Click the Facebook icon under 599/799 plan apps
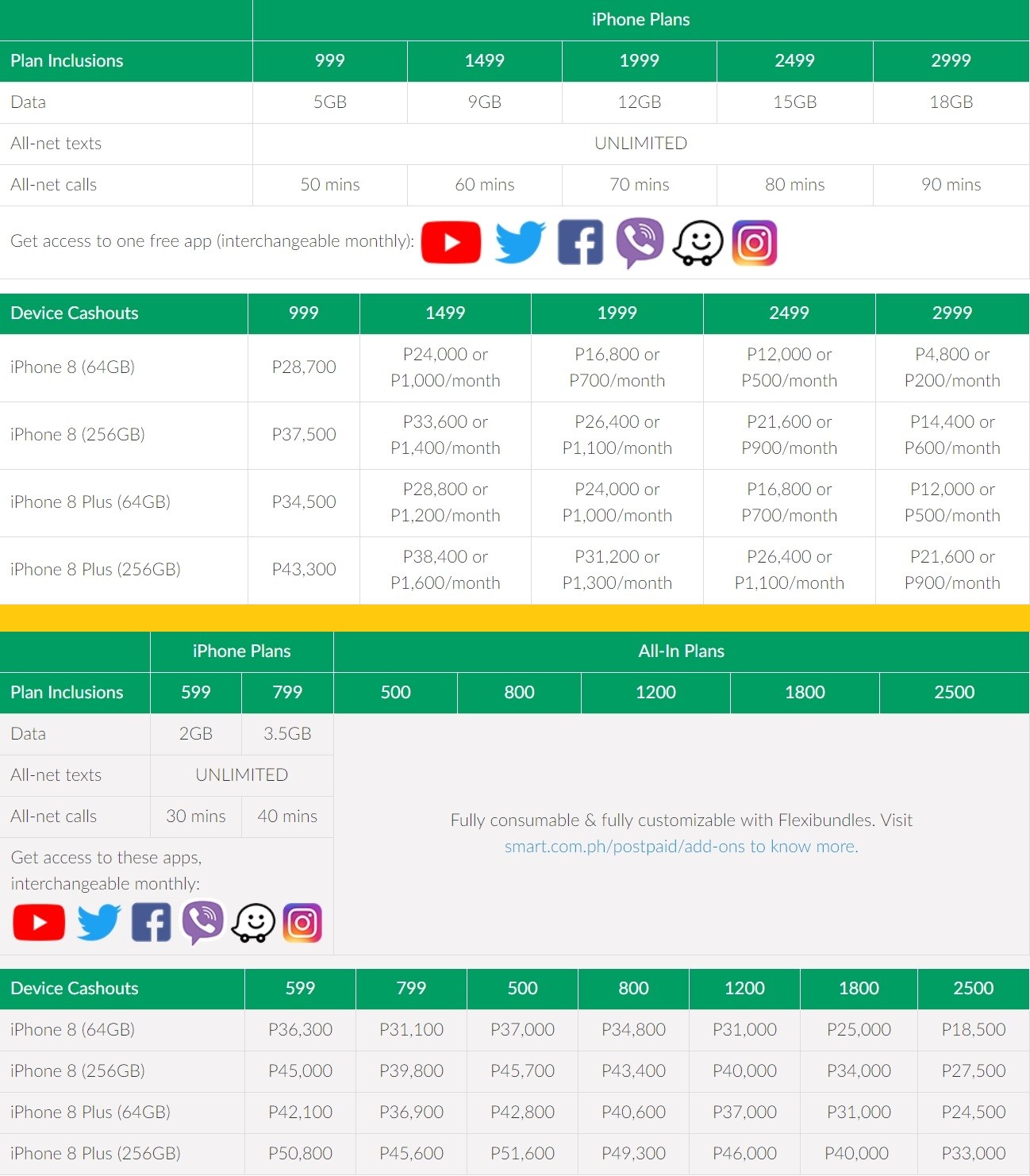Image resolution: width=1030 pixels, height=1176 pixels. coord(151,922)
